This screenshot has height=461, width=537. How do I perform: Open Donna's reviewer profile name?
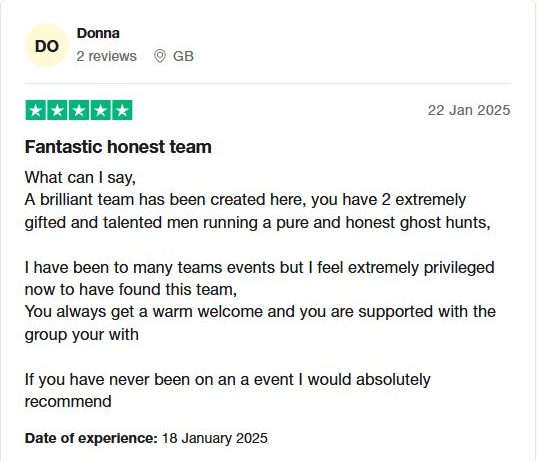click(x=98, y=33)
